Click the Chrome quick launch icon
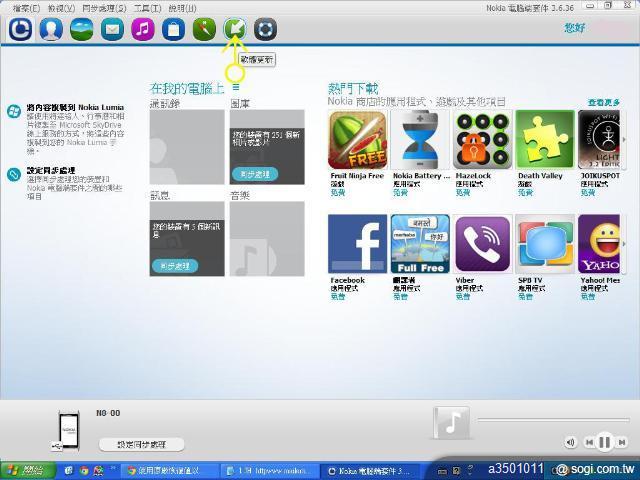The height and width of the screenshot is (480, 640). pos(84,471)
